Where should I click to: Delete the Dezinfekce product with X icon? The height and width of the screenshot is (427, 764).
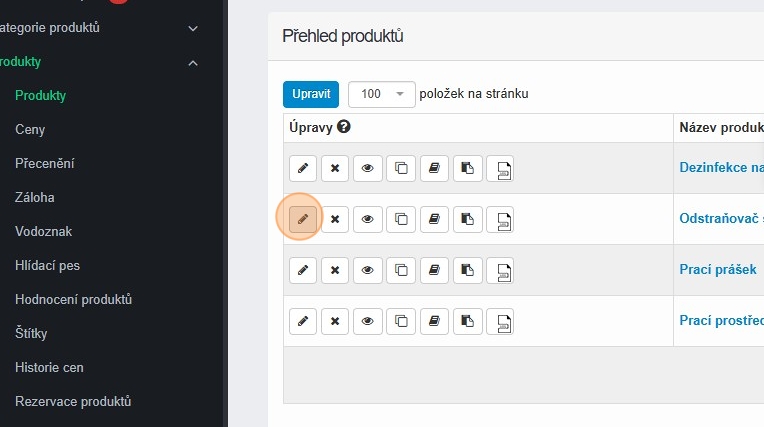[x=335, y=168]
